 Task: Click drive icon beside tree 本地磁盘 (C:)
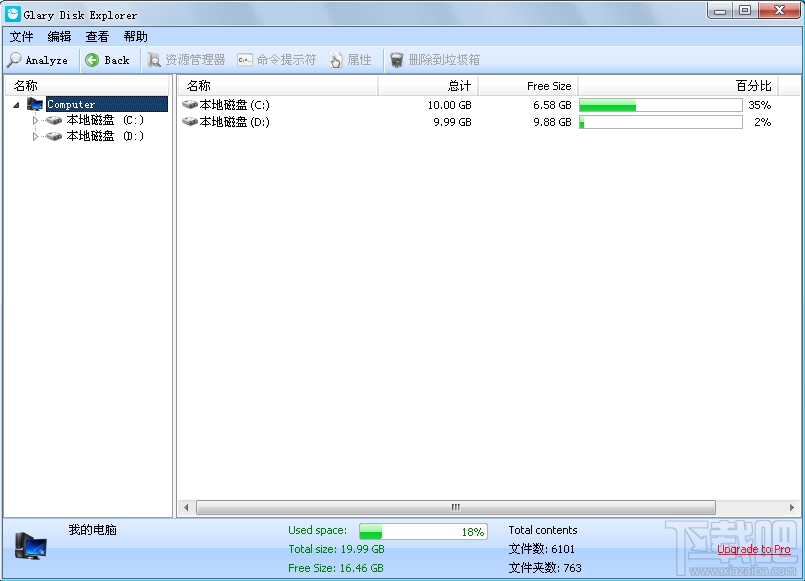click(53, 120)
